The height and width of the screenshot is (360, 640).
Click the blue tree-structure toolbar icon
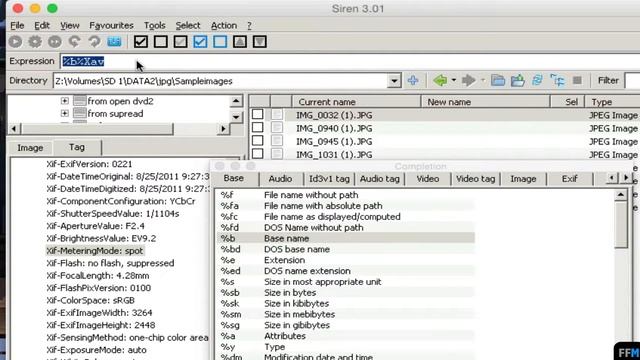(x=557, y=80)
